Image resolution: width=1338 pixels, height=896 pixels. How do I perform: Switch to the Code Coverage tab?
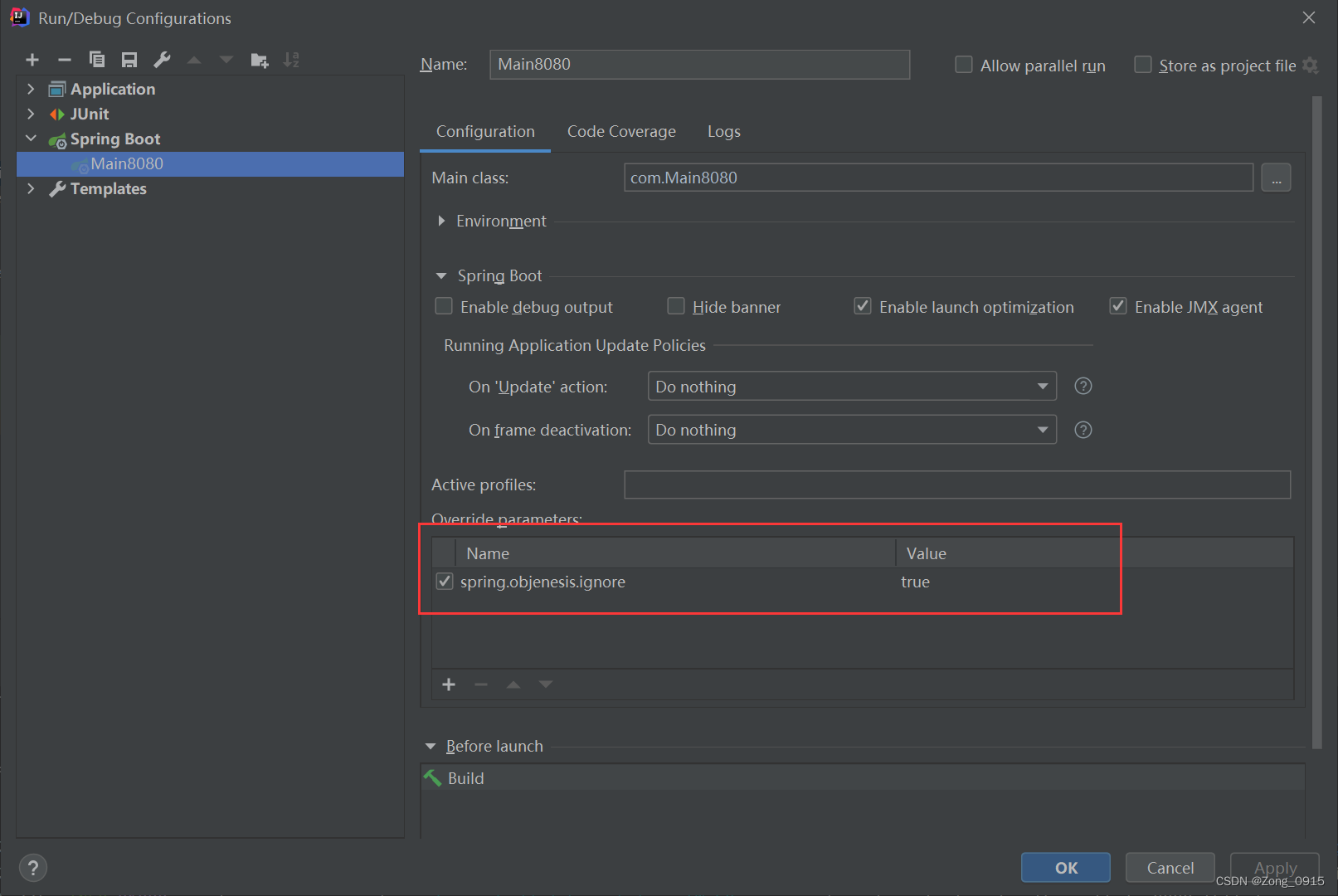pos(621,131)
